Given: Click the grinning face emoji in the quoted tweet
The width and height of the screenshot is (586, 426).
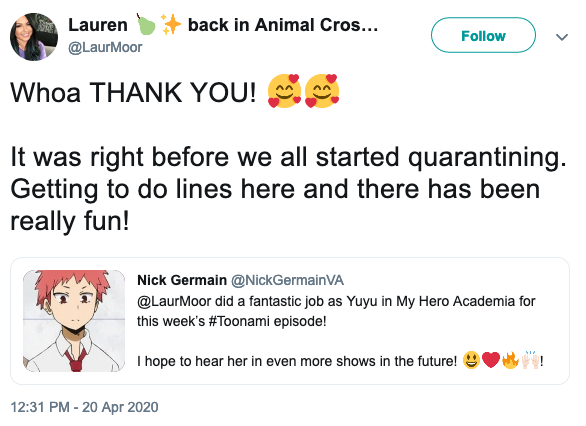Looking at the screenshot, I should click(471, 361).
